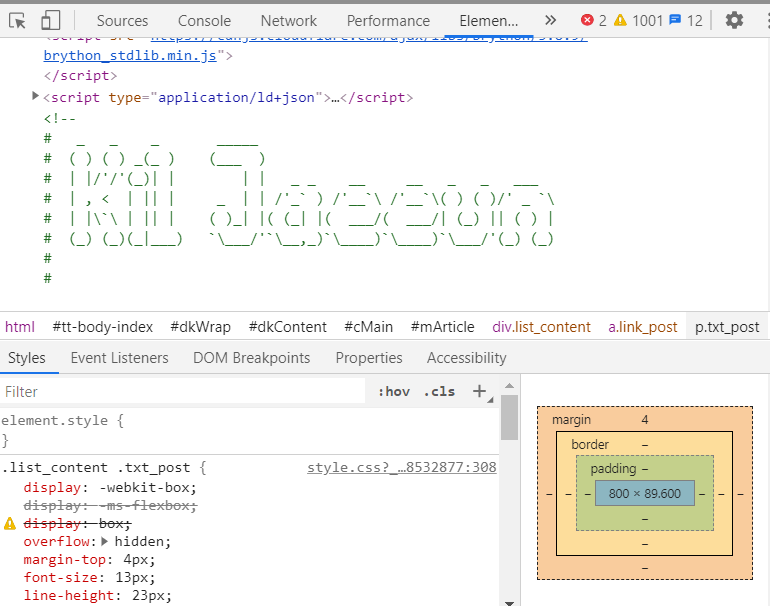This screenshot has height=606, width=770.
Task: Click .list_content .txt_post selector
Action: pos(96,468)
